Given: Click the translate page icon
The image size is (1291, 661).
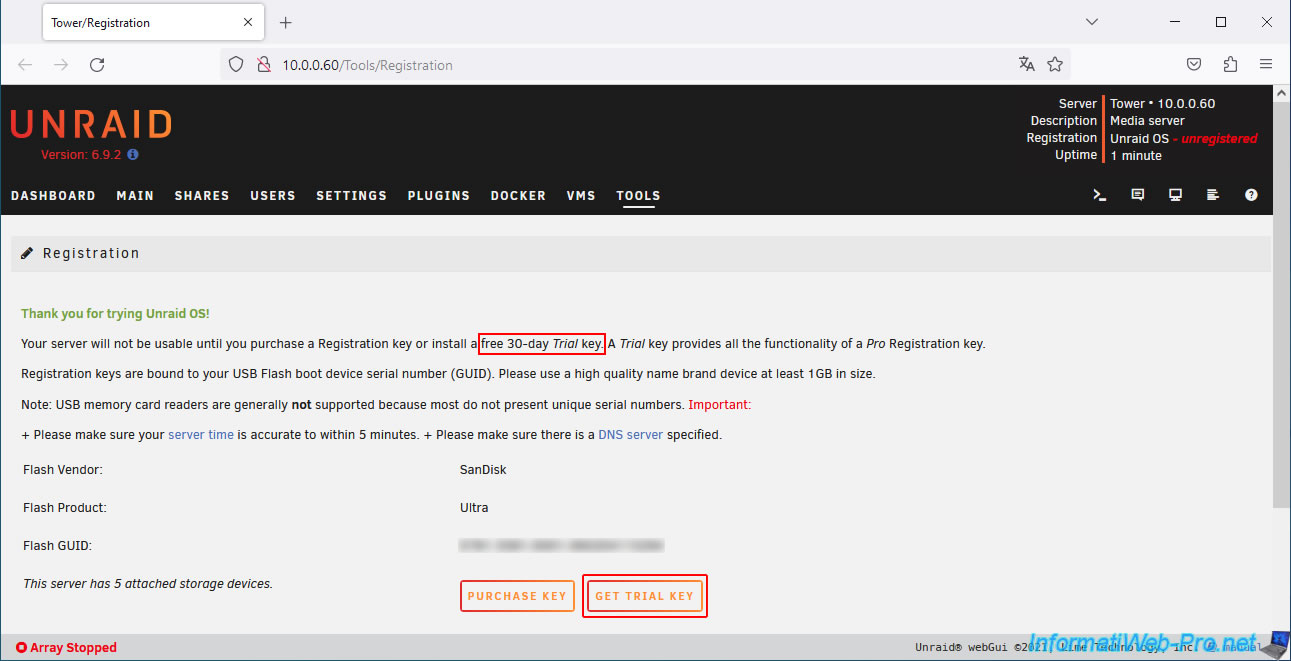Looking at the screenshot, I should coord(1026,64).
